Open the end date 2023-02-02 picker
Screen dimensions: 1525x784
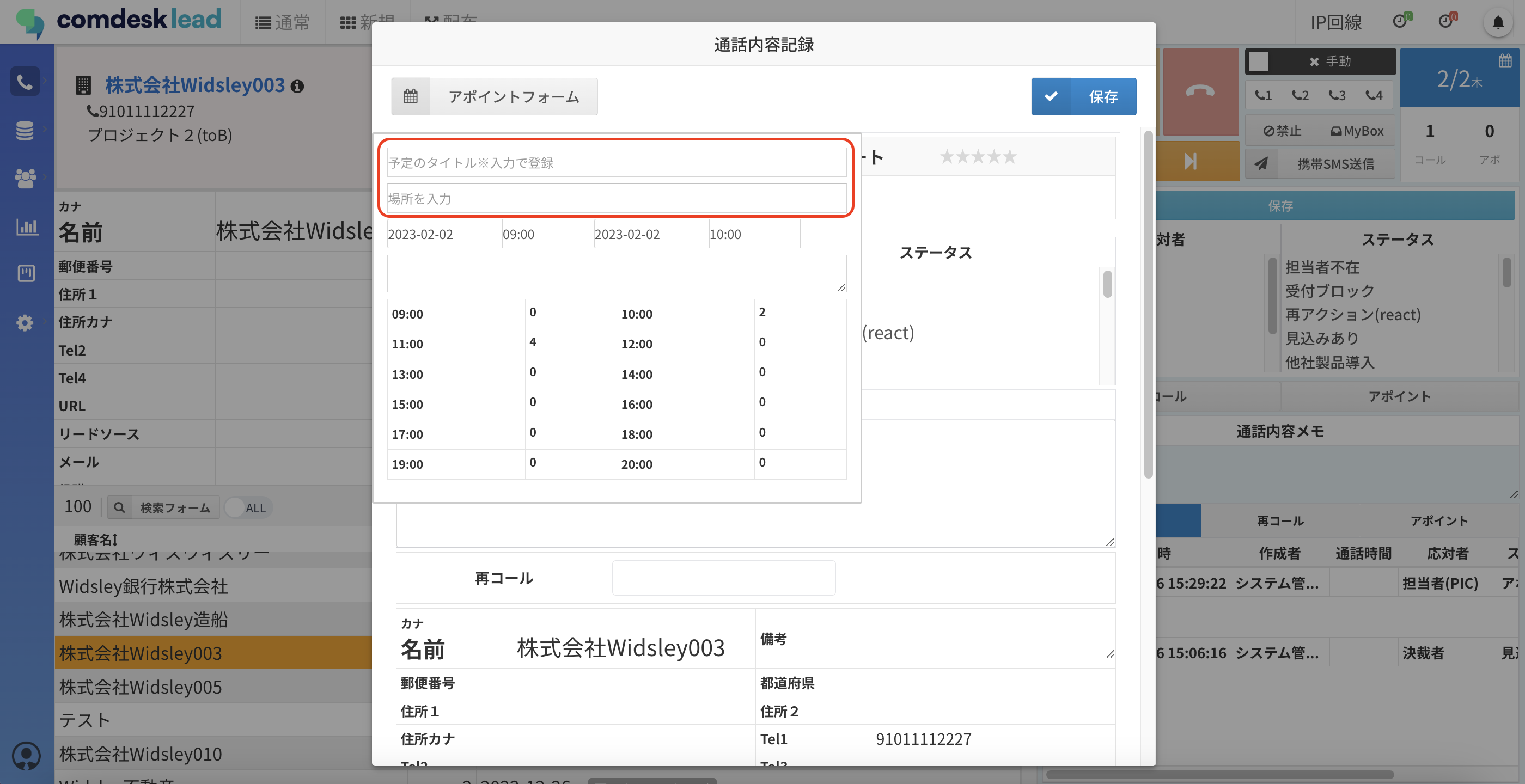[651, 234]
